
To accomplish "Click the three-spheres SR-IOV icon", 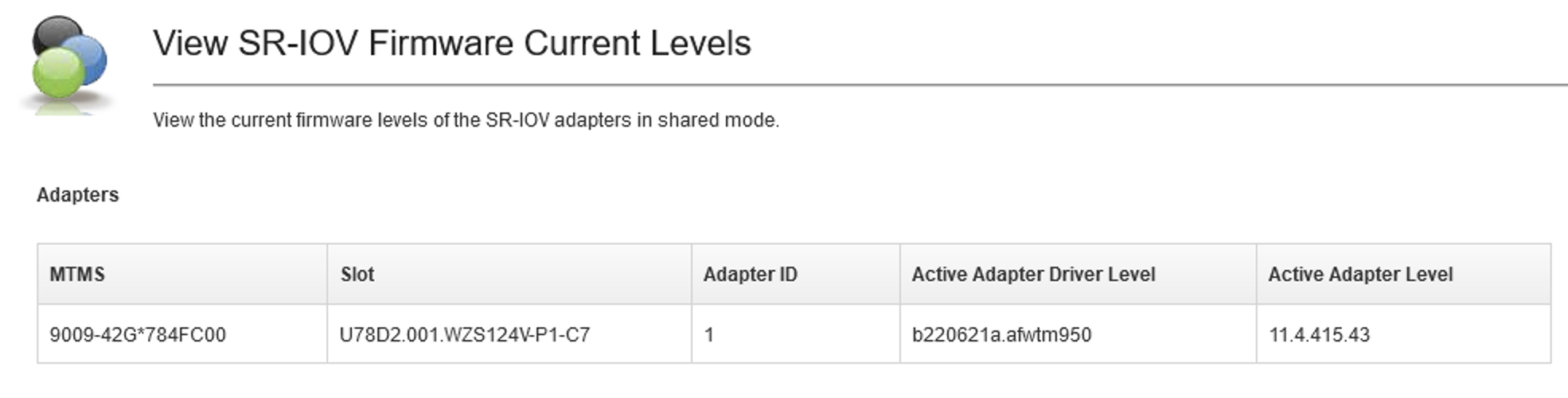I will (x=68, y=64).
